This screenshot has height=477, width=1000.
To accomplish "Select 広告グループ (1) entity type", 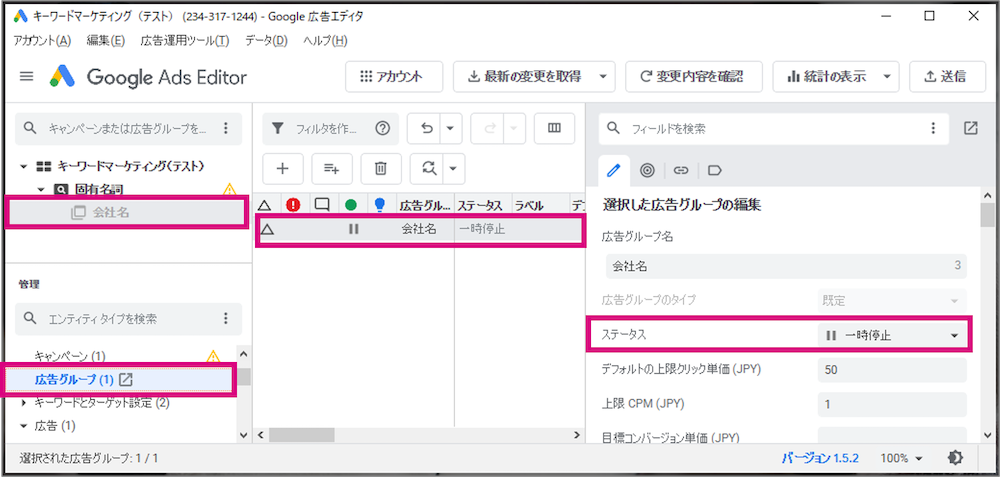I will 74,380.
